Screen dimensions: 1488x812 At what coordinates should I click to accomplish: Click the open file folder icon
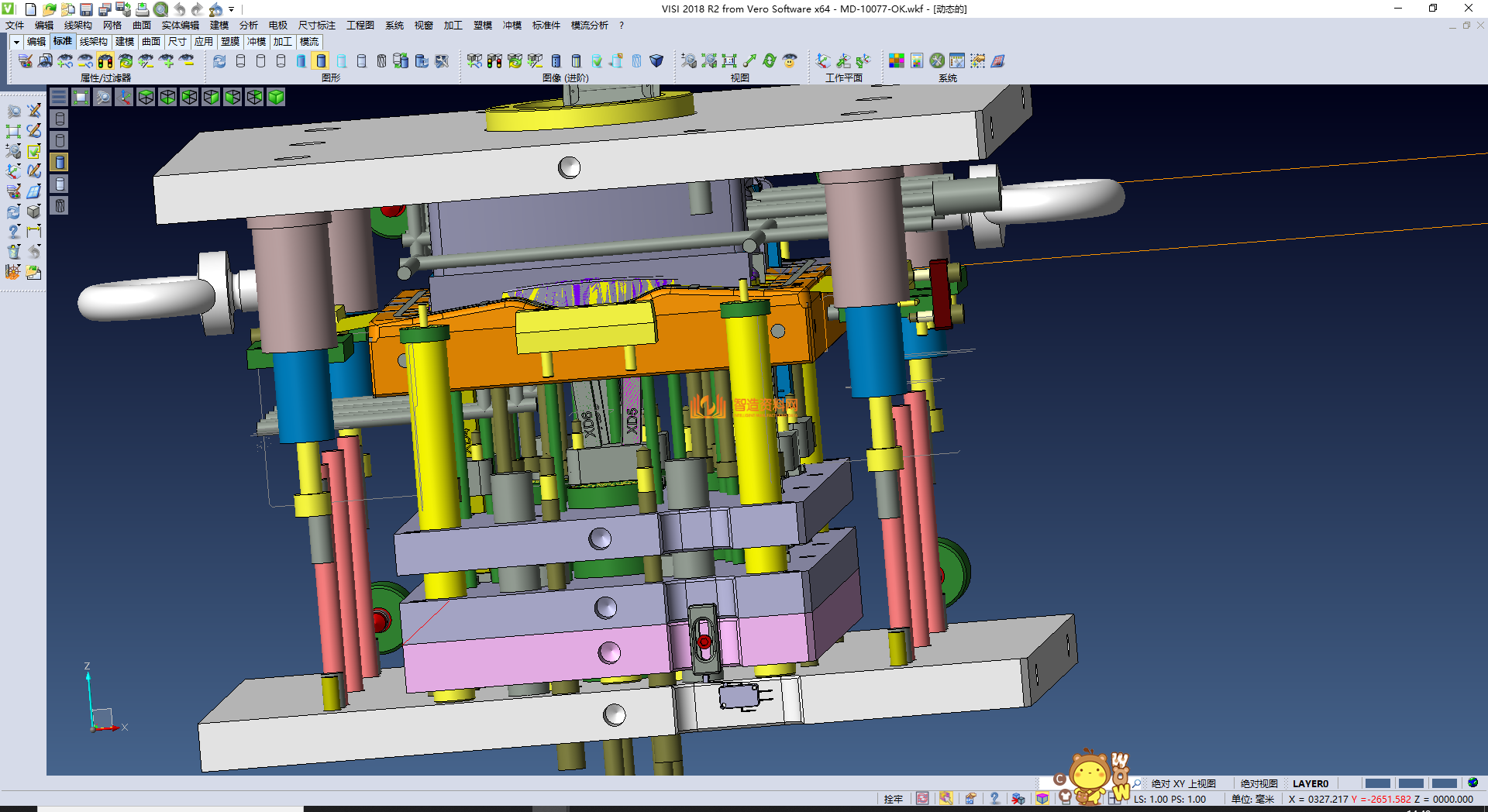pos(49,9)
